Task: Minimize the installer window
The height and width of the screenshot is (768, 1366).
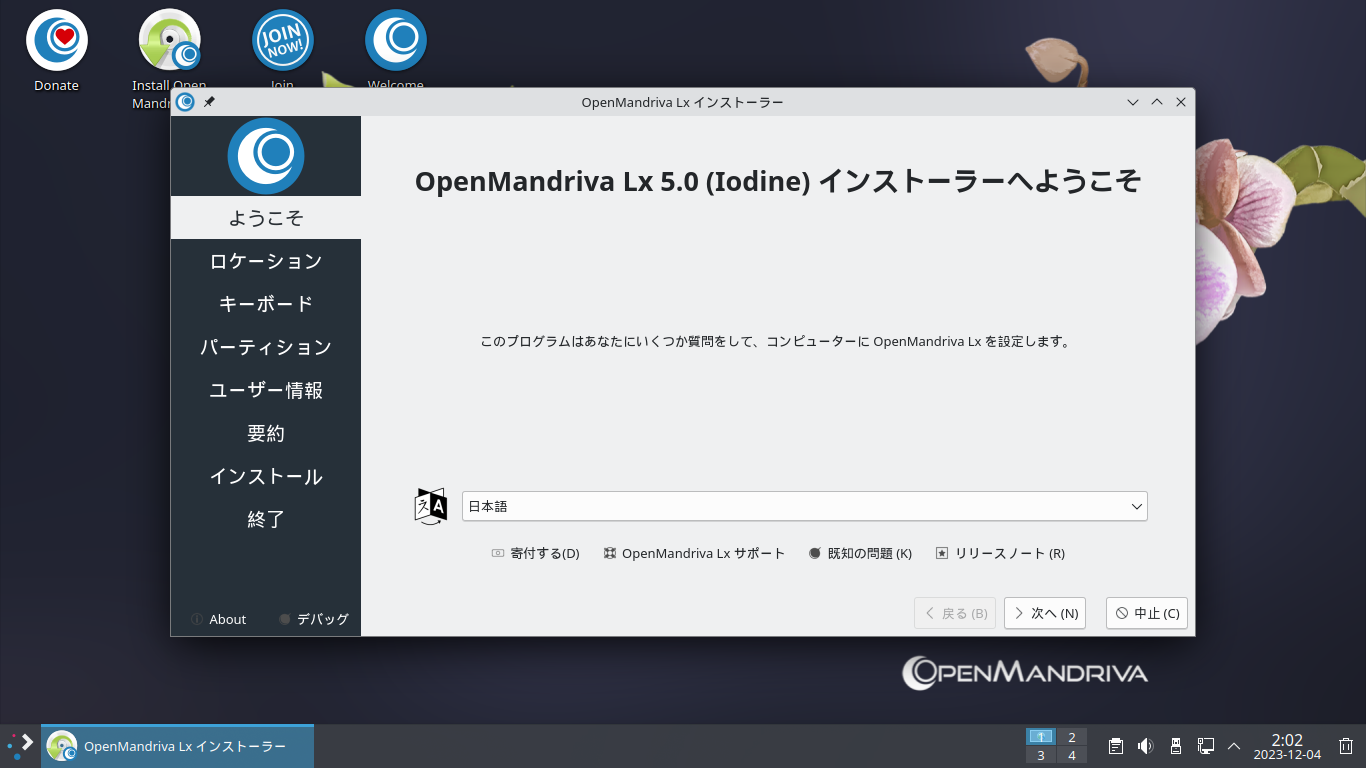Action: point(1133,102)
